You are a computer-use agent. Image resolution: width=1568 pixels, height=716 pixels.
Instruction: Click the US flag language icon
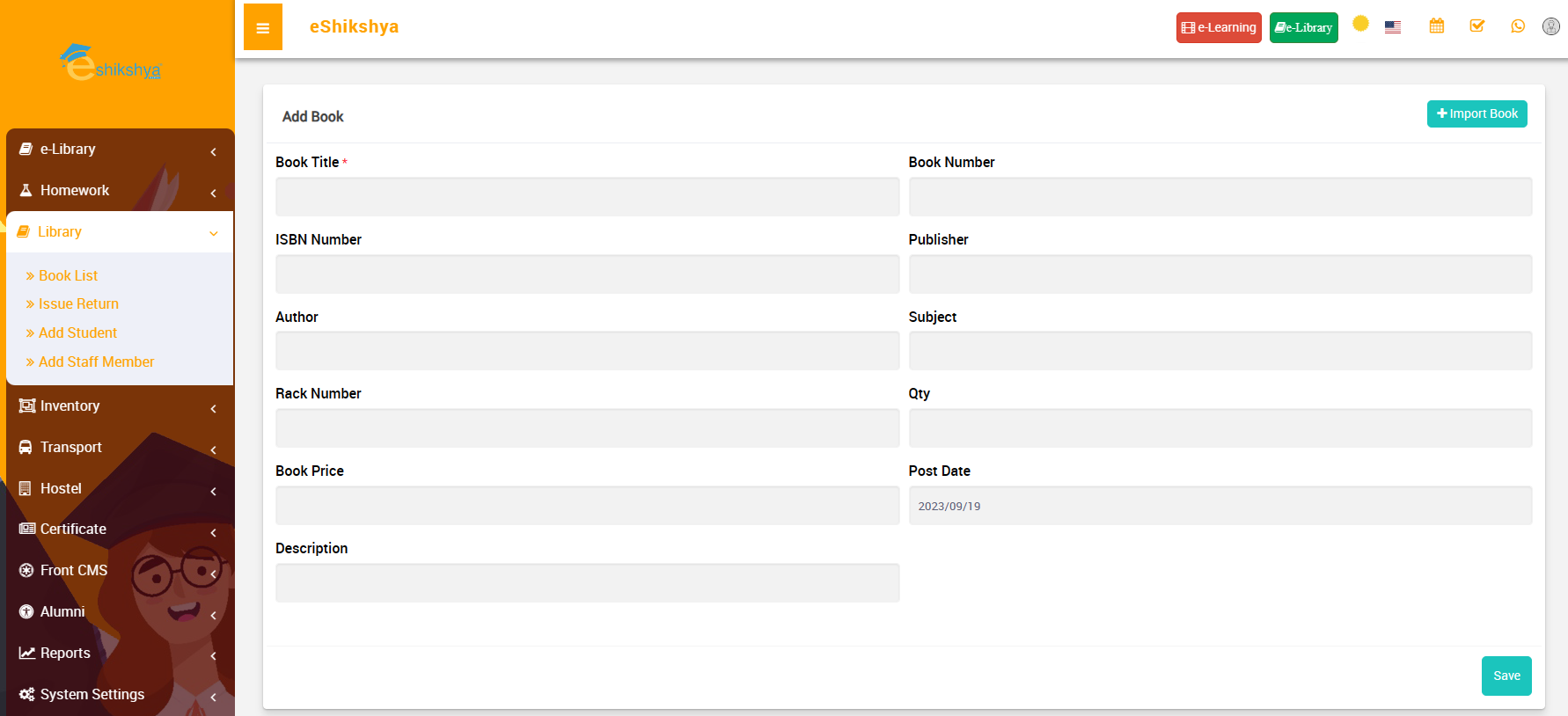click(1392, 27)
